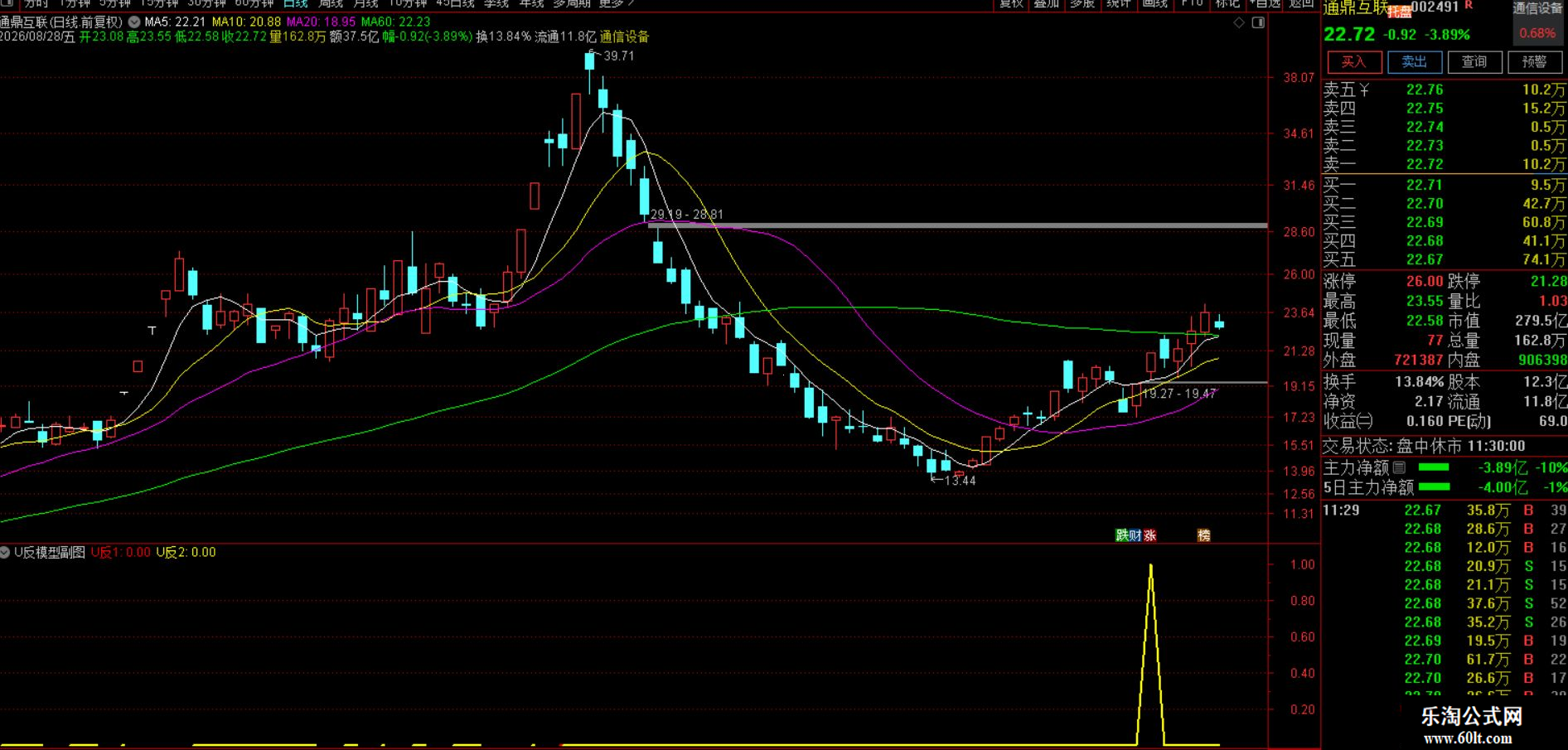The height and width of the screenshot is (750, 1568).
Task: Click the 多股 toolbar button
Action: point(1082,3)
